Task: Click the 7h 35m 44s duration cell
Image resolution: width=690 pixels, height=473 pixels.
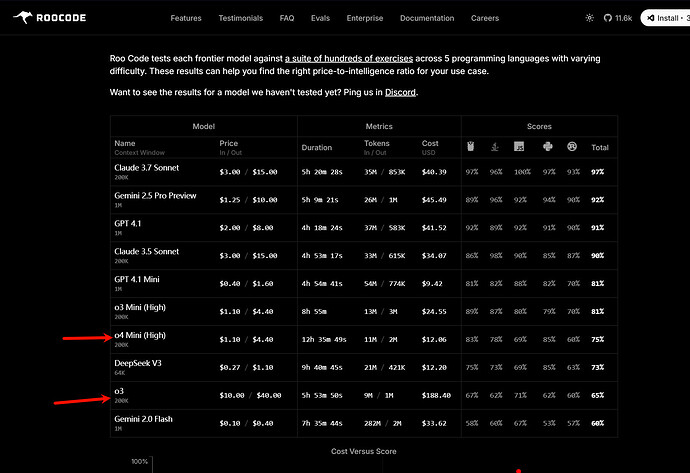Action: (322, 423)
